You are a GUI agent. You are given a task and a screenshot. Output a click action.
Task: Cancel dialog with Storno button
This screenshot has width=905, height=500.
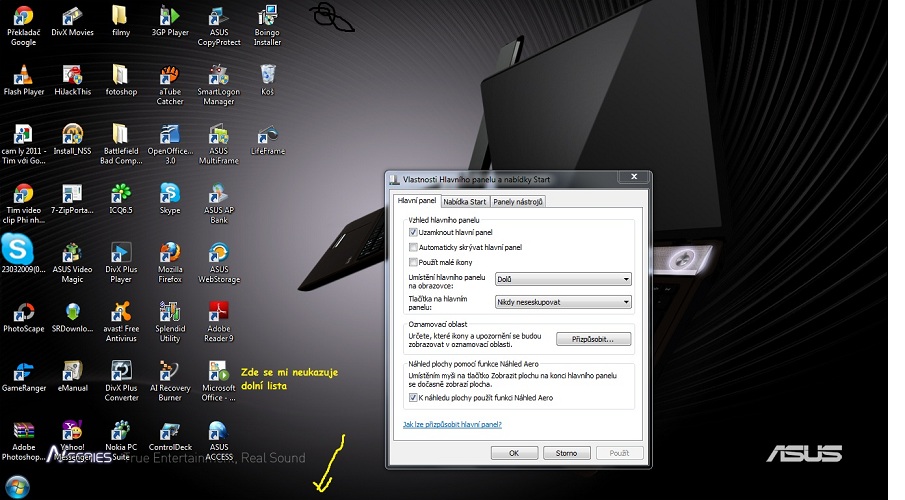(566, 453)
